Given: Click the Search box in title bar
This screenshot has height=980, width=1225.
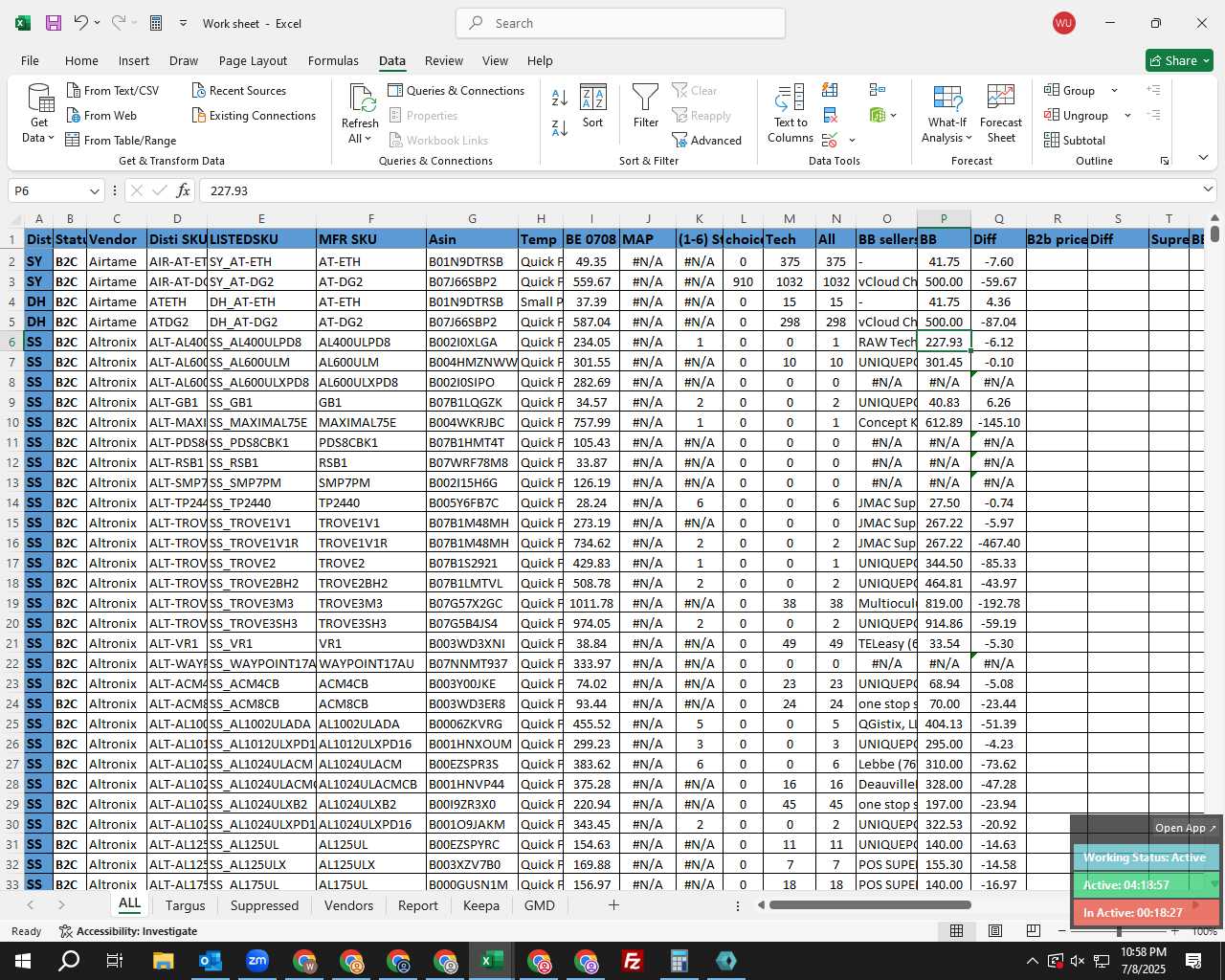Looking at the screenshot, I should (620, 23).
